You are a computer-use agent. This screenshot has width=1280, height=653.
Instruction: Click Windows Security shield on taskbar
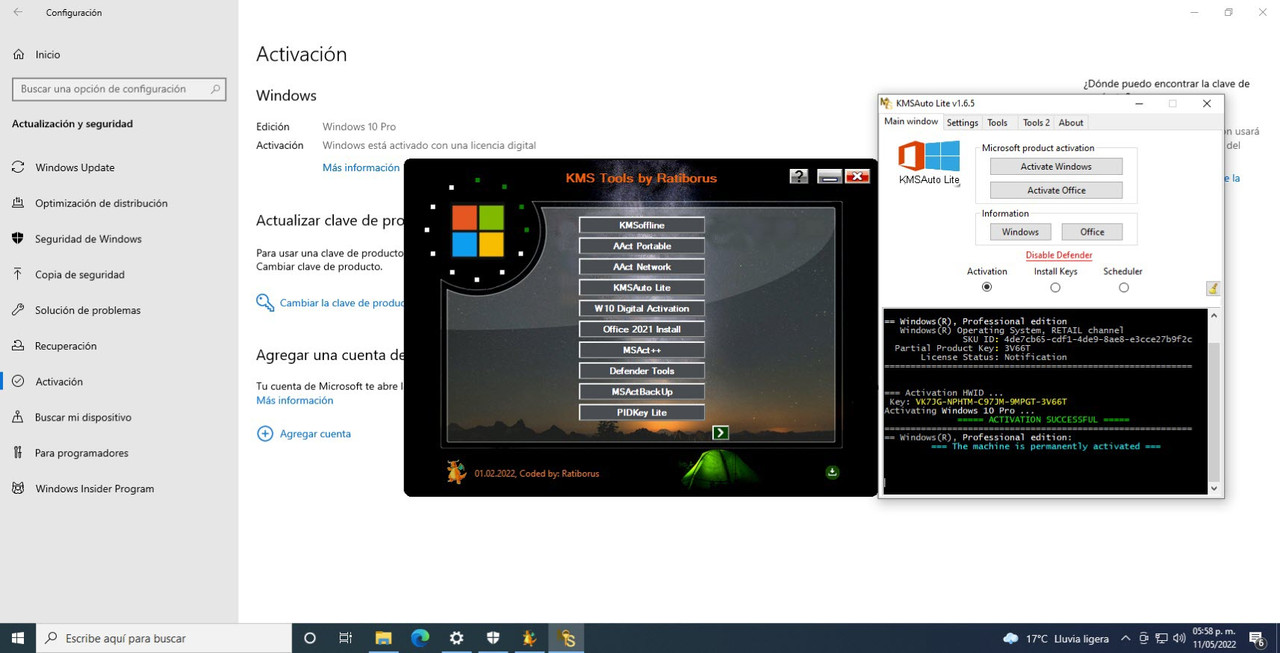[493, 638]
